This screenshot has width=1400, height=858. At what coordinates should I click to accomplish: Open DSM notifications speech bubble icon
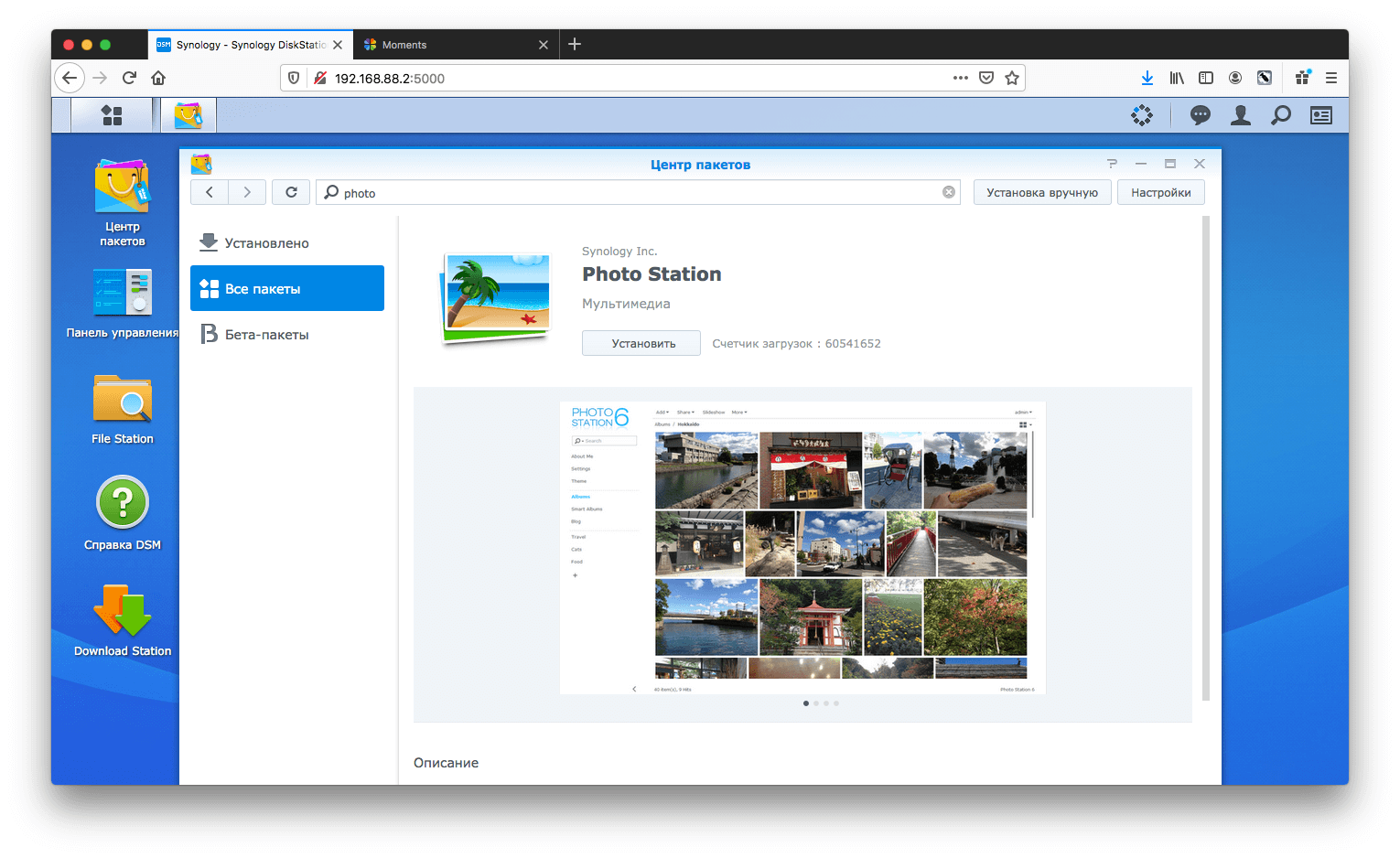pyautogui.click(x=1200, y=115)
